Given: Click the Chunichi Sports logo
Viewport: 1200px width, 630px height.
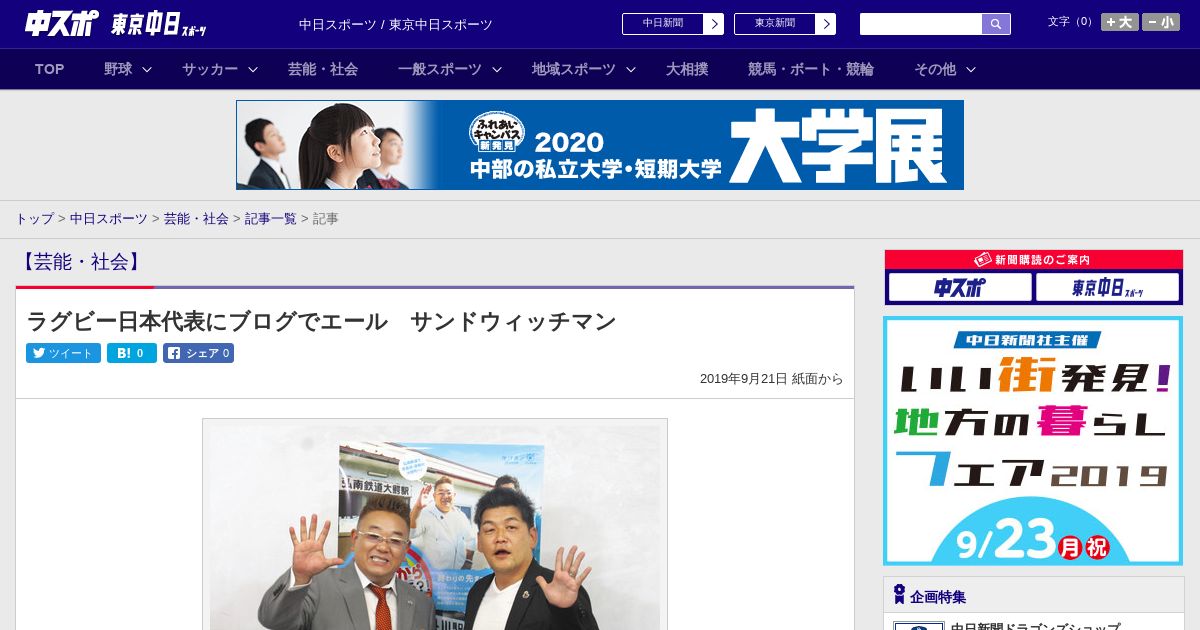Looking at the screenshot, I should pyautogui.click(x=62, y=23).
